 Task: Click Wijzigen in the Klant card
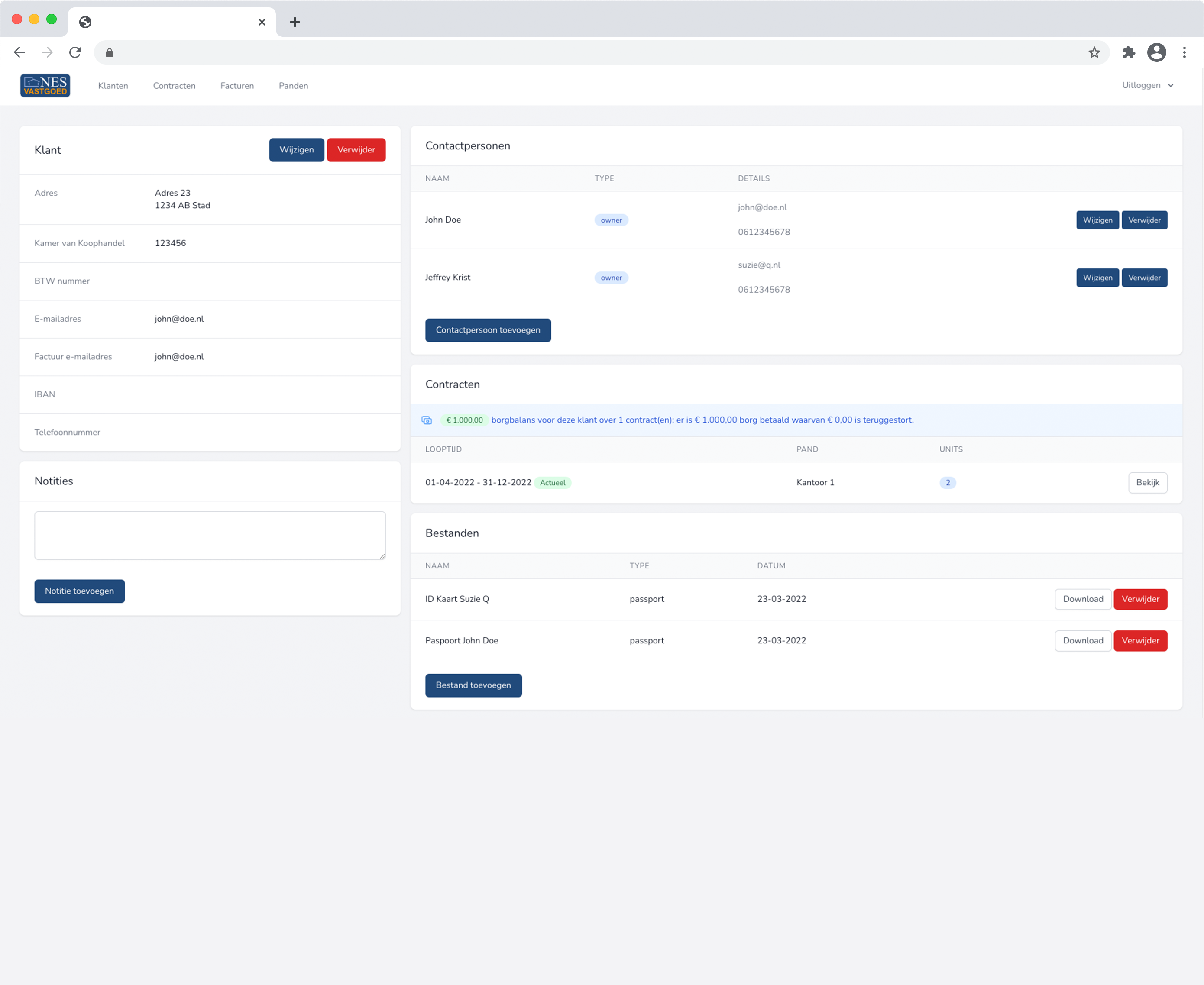click(296, 150)
